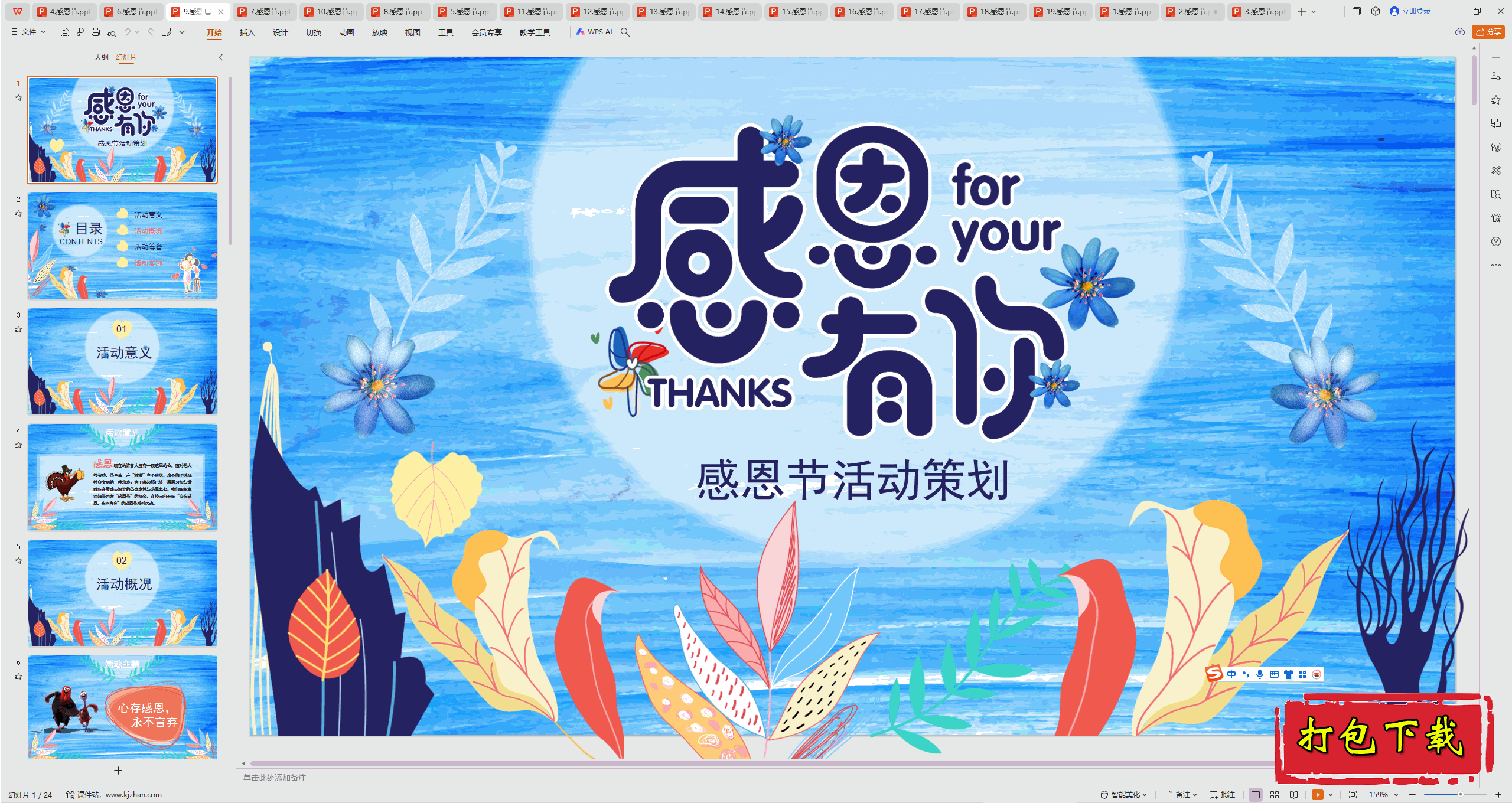This screenshot has height=803, width=1512.
Task: Click the 立即登录 login link
Action: point(1410,11)
